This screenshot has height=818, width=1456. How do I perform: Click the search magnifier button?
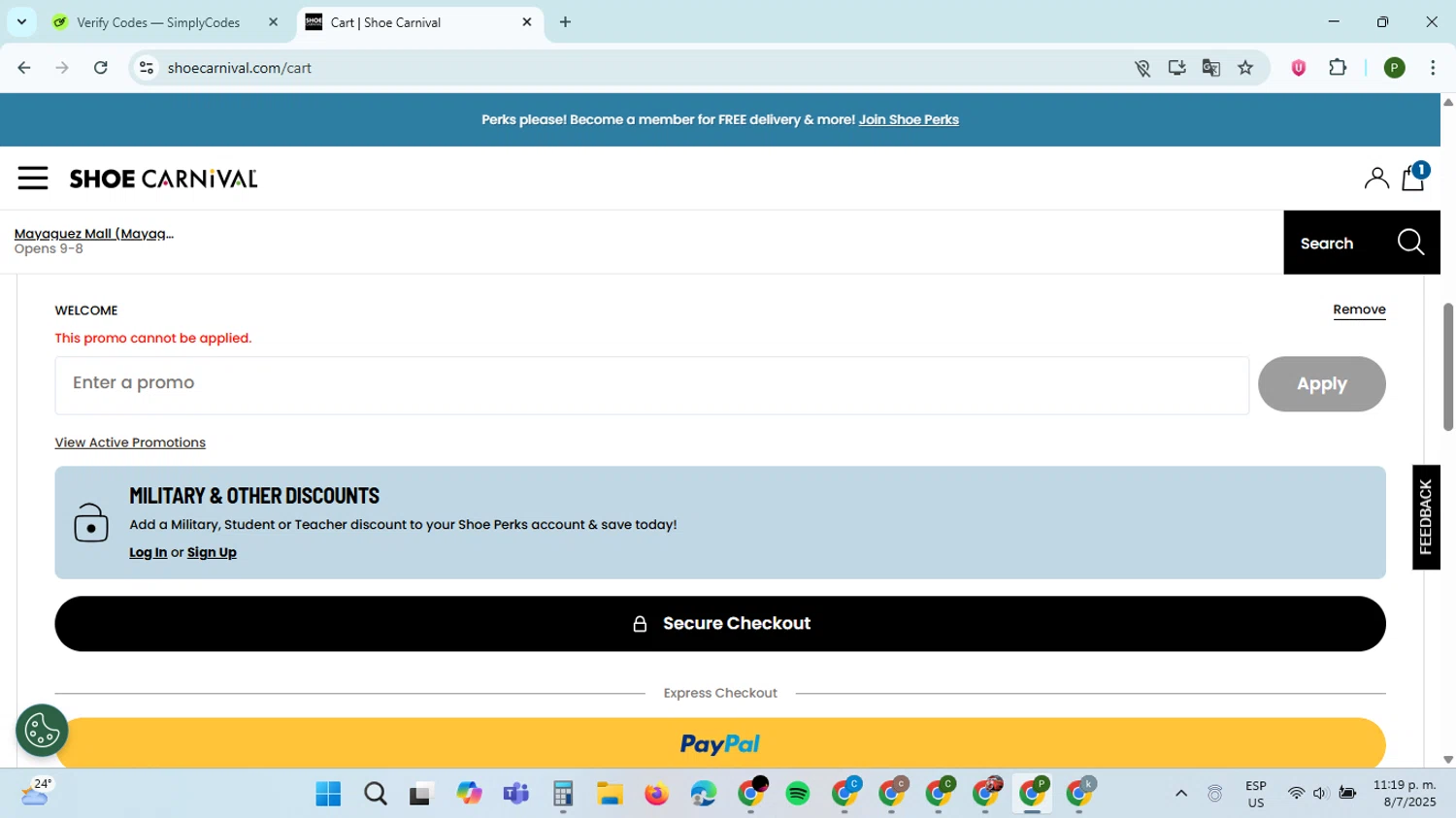click(1411, 243)
